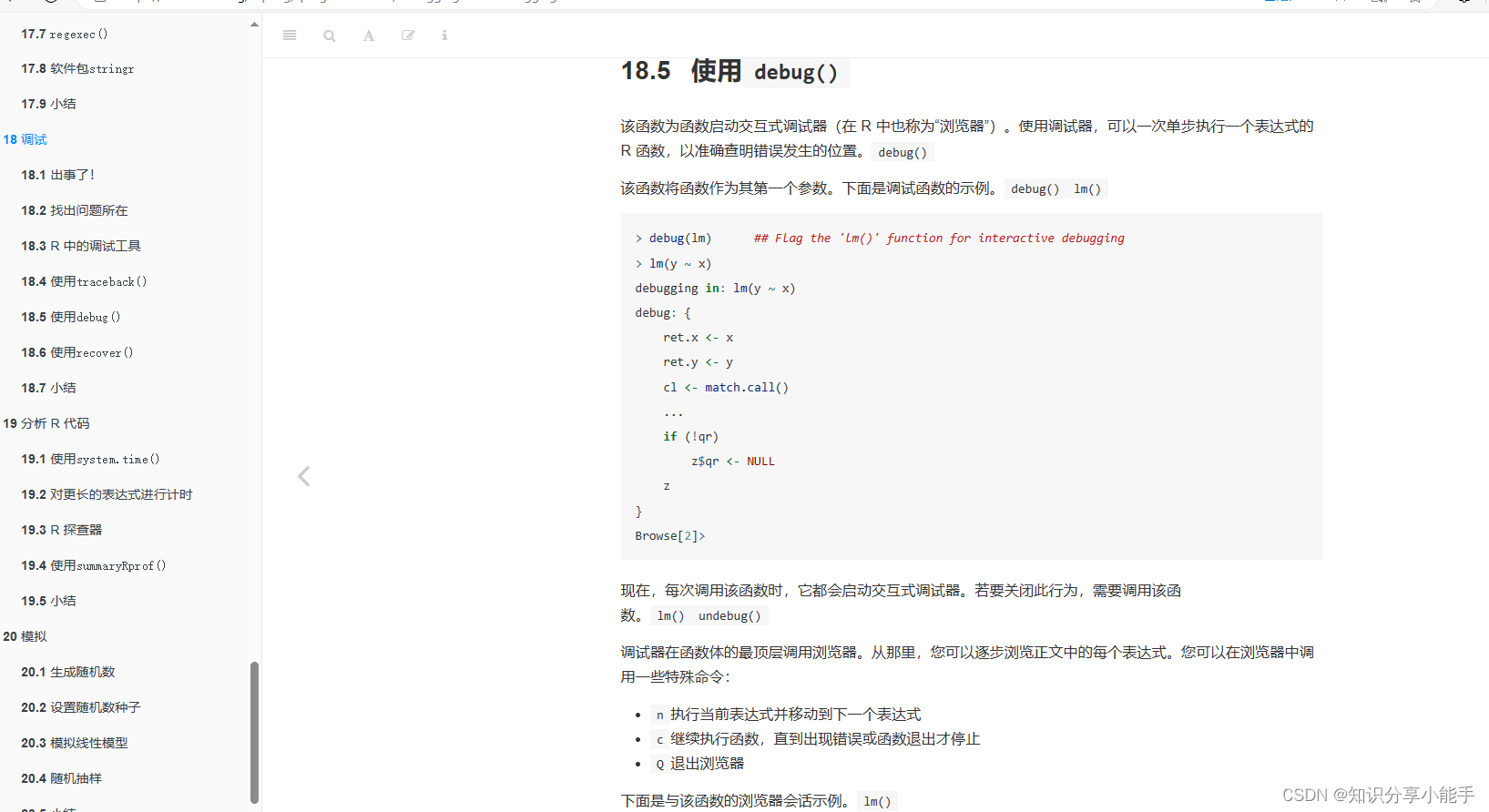Open the search icon in toolbar
Viewport: 1489px width, 812px height.
click(330, 36)
